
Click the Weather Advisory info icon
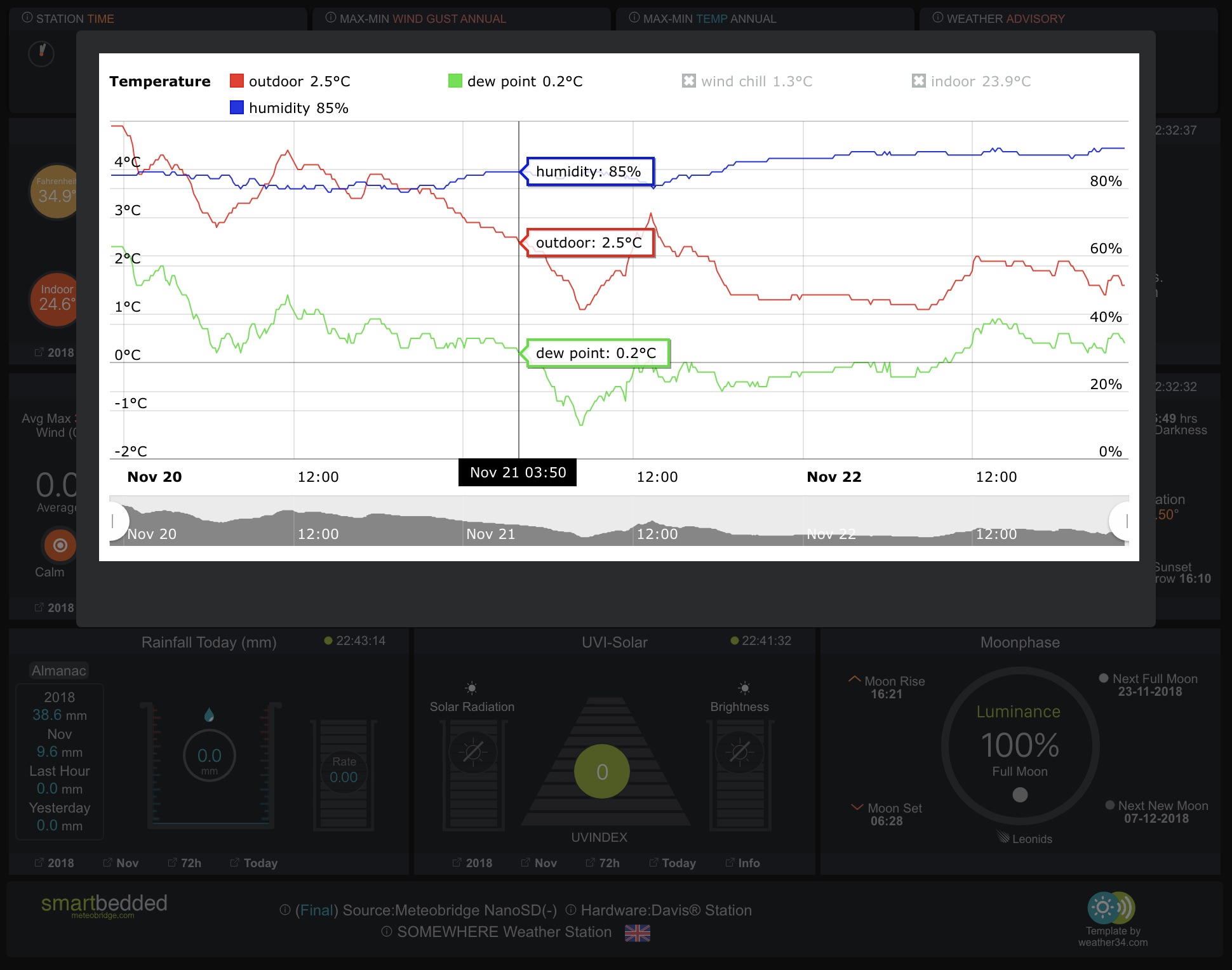937,18
